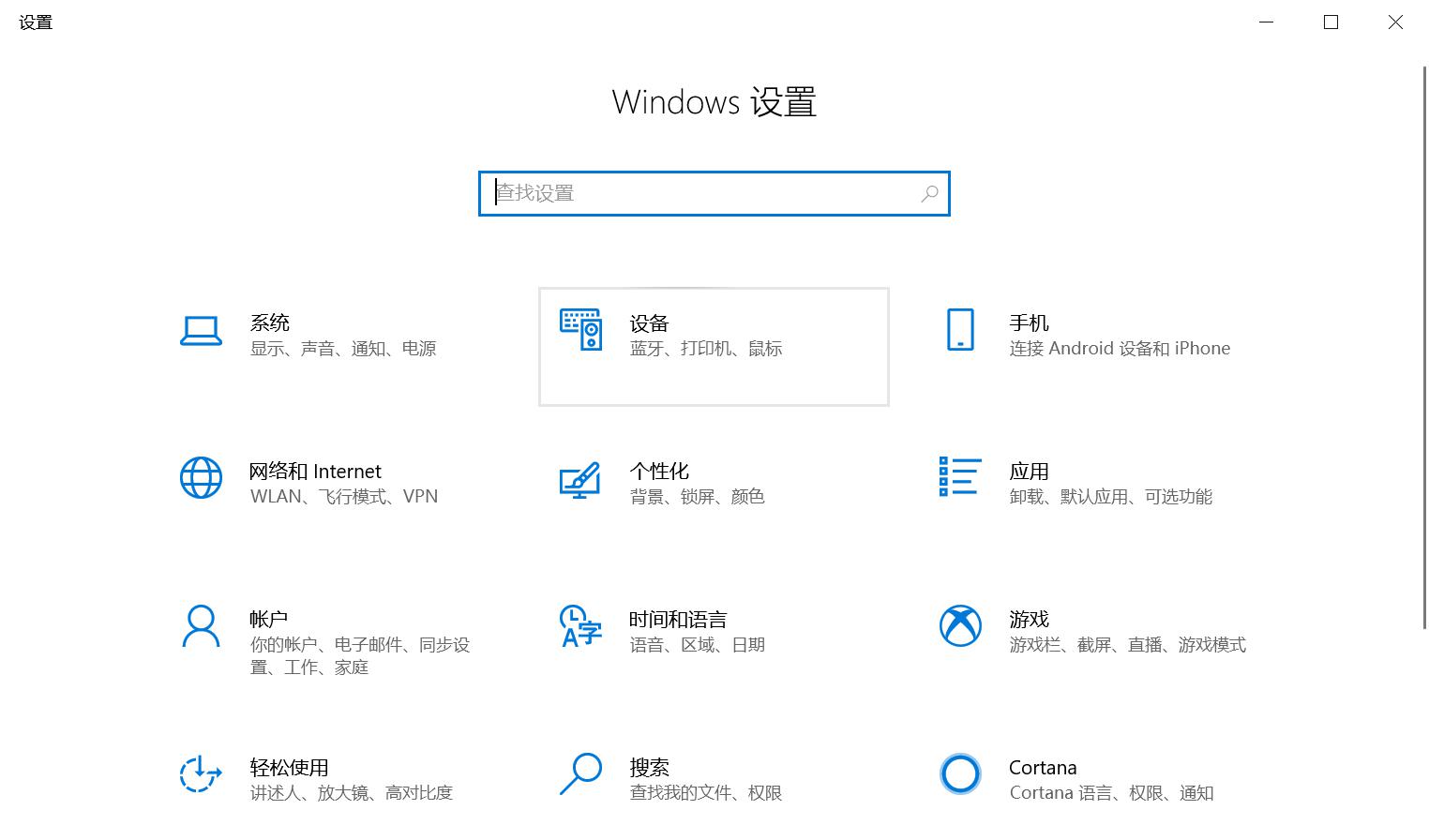Open the 个性化 paintbrush icon
The image size is (1429, 840).
click(x=580, y=479)
